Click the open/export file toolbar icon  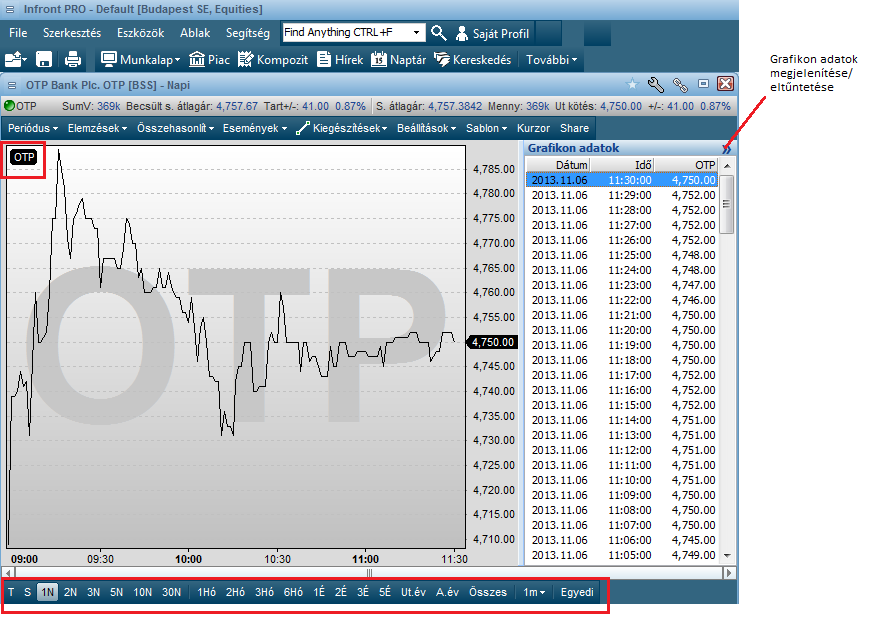(16, 59)
